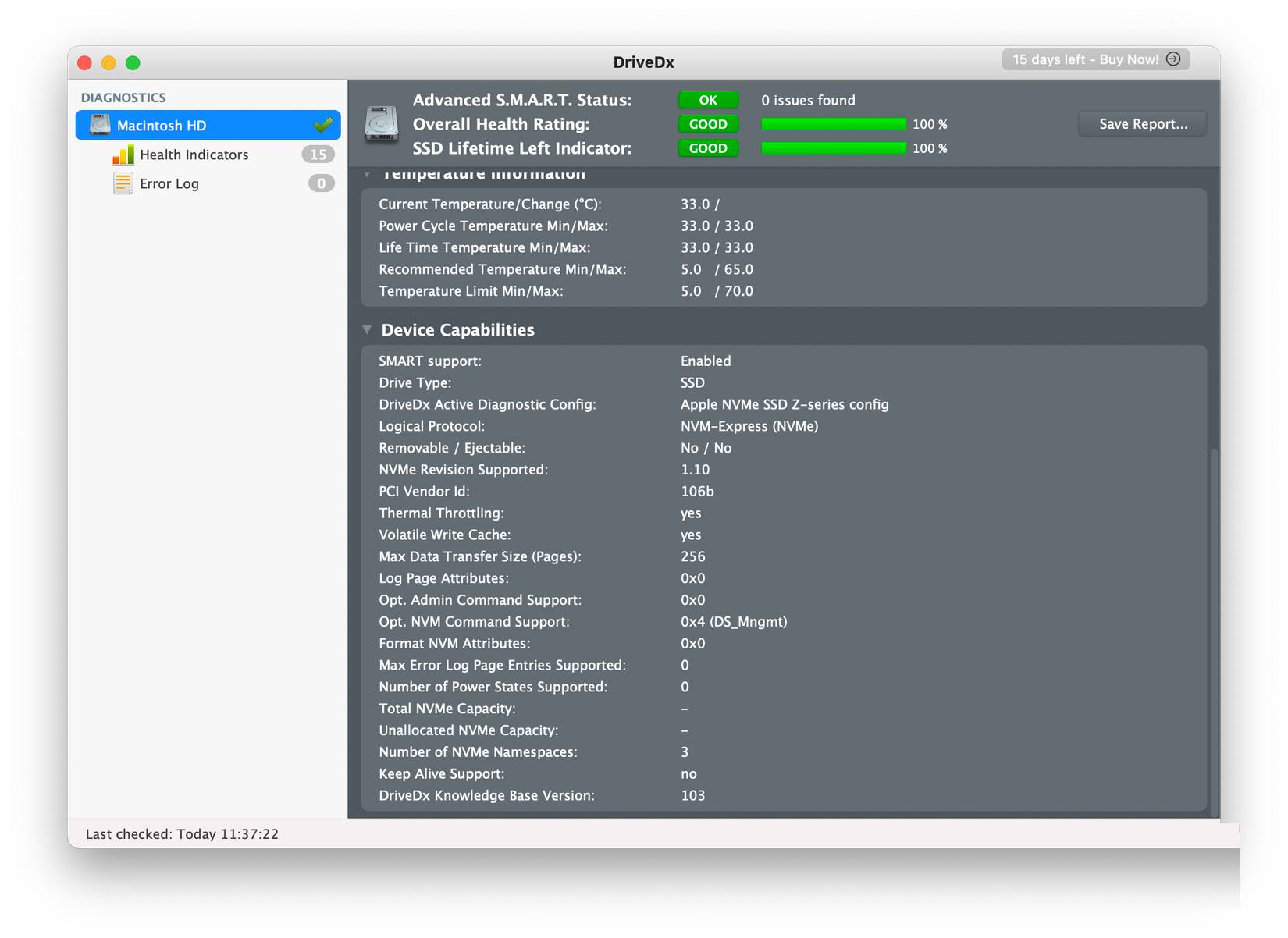Click the Save Report button

[1142, 124]
